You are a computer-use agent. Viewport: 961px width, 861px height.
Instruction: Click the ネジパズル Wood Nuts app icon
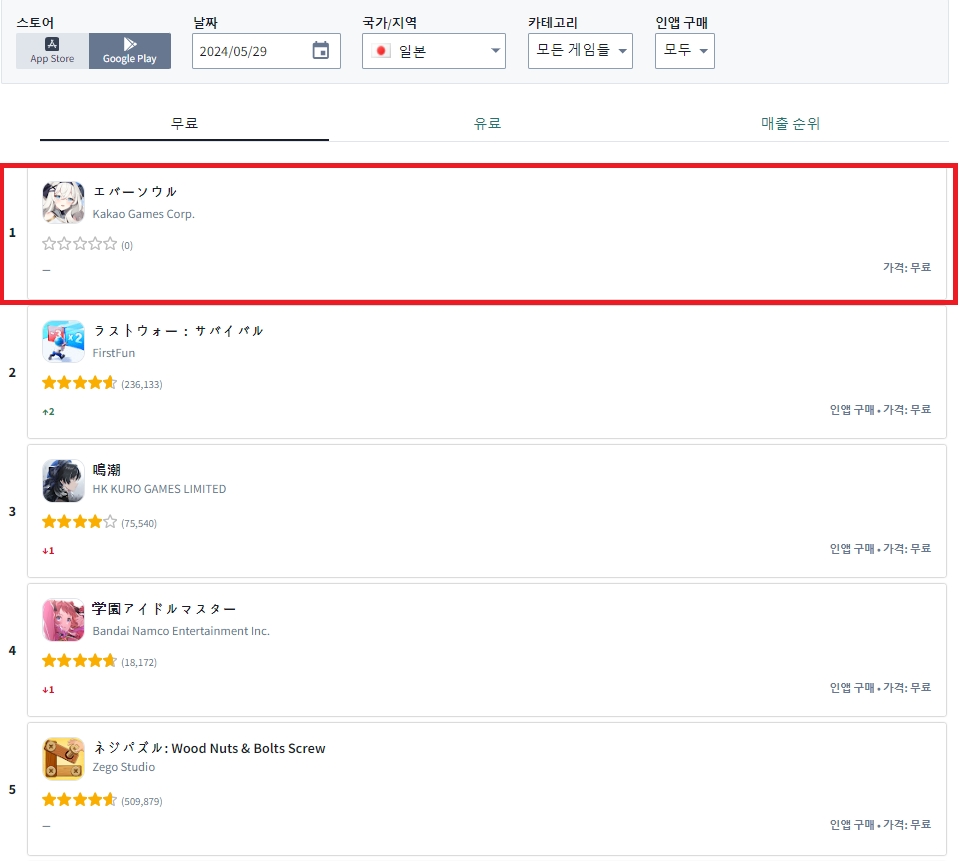[x=63, y=759]
